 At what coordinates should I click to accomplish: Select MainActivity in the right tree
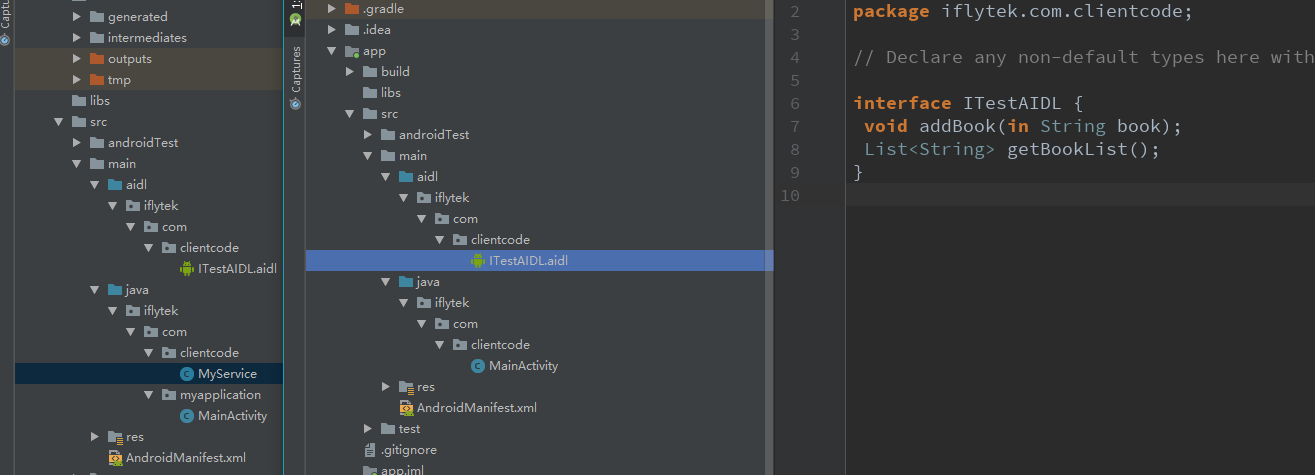tap(523, 366)
